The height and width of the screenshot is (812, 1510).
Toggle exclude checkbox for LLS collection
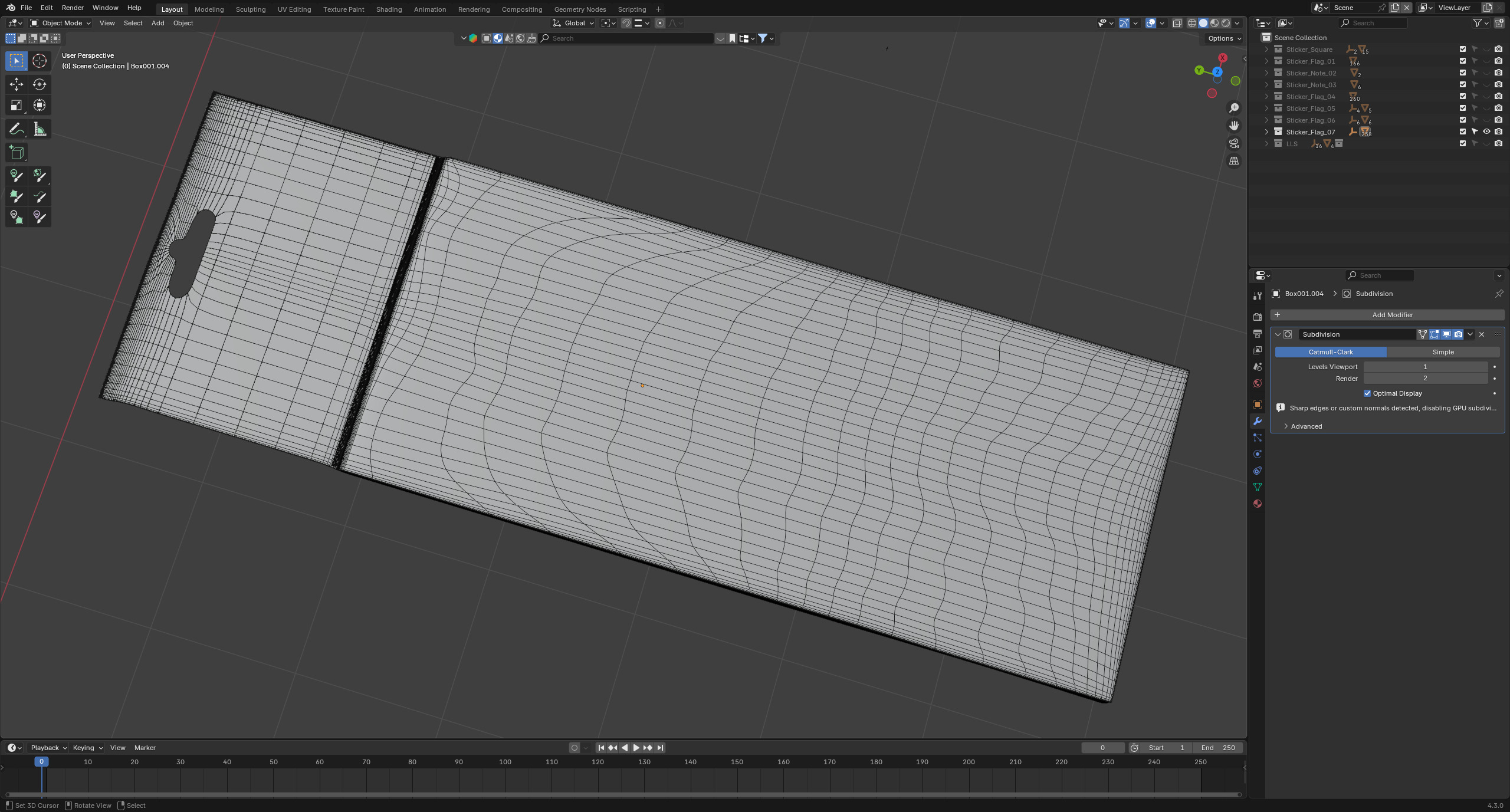tap(1463, 144)
